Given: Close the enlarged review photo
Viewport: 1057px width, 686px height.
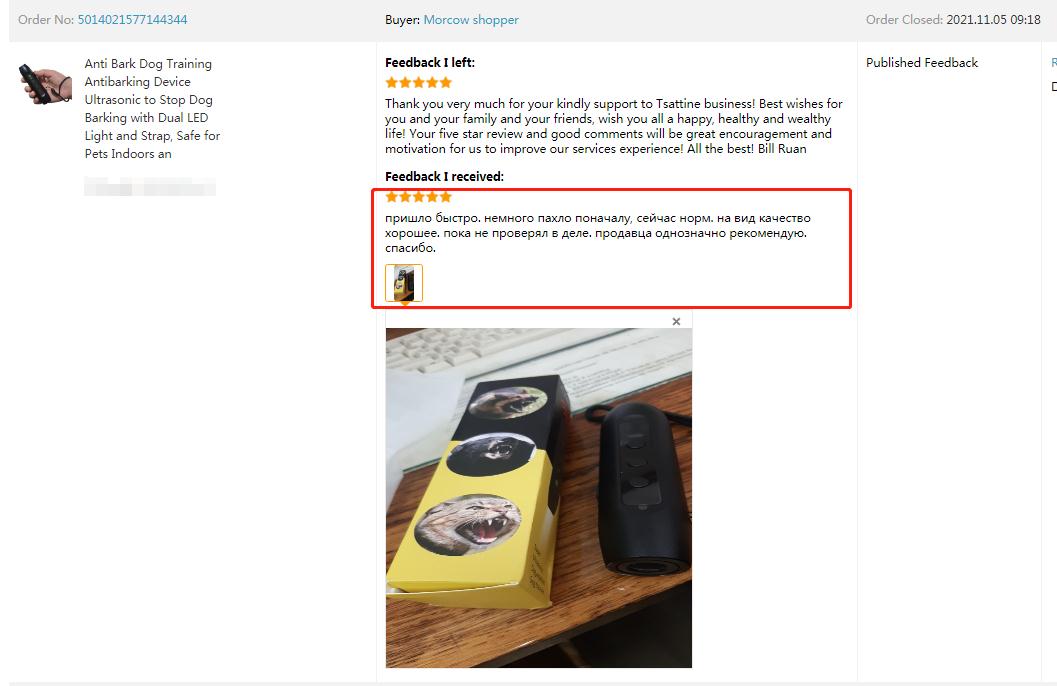Looking at the screenshot, I should click(676, 321).
